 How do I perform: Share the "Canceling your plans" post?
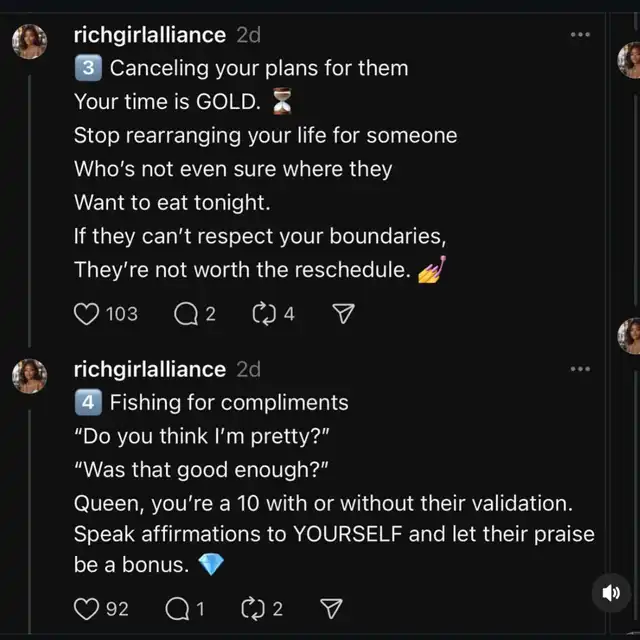[x=343, y=314]
